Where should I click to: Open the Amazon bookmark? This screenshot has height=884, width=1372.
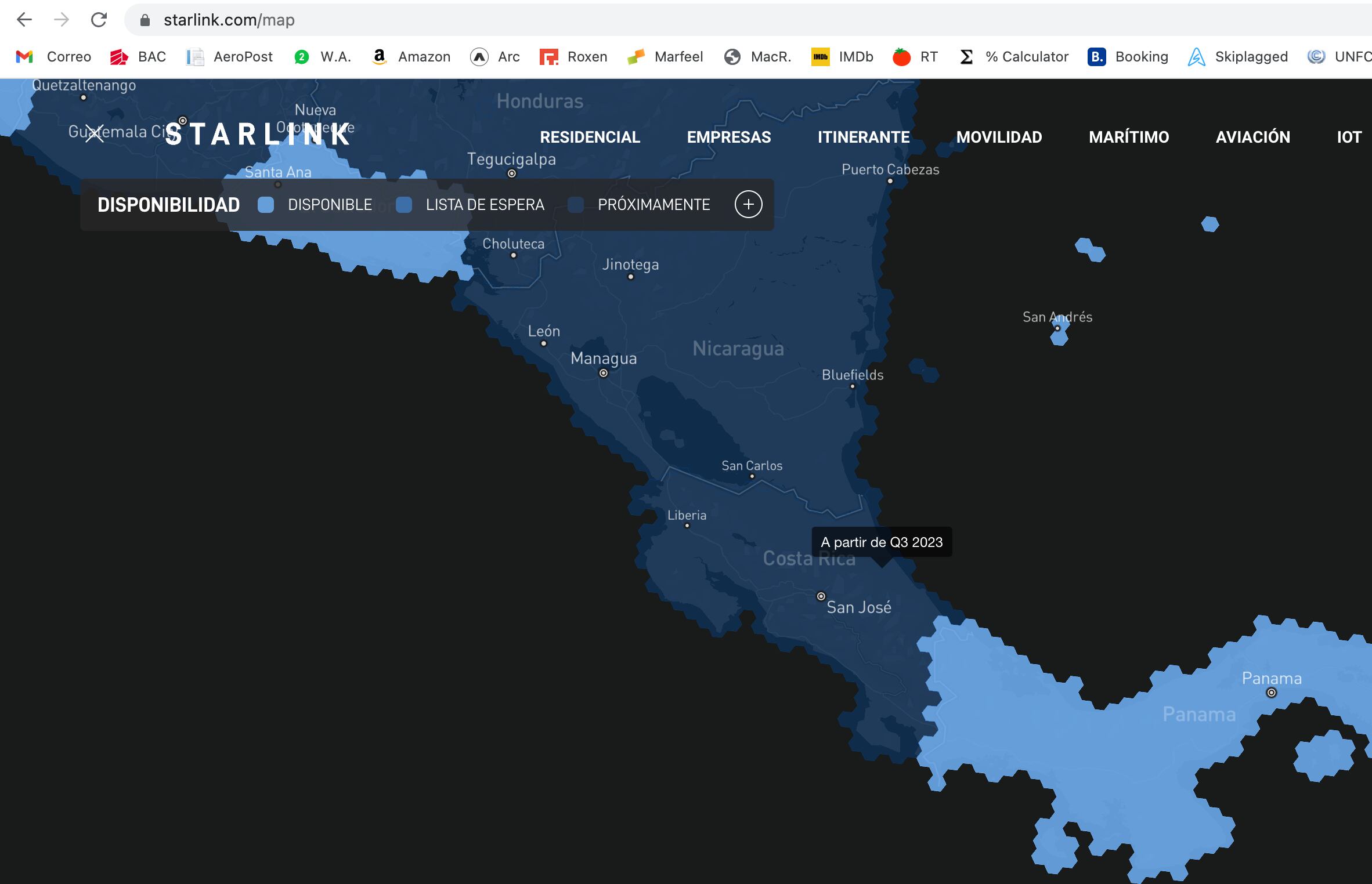[x=411, y=57]
